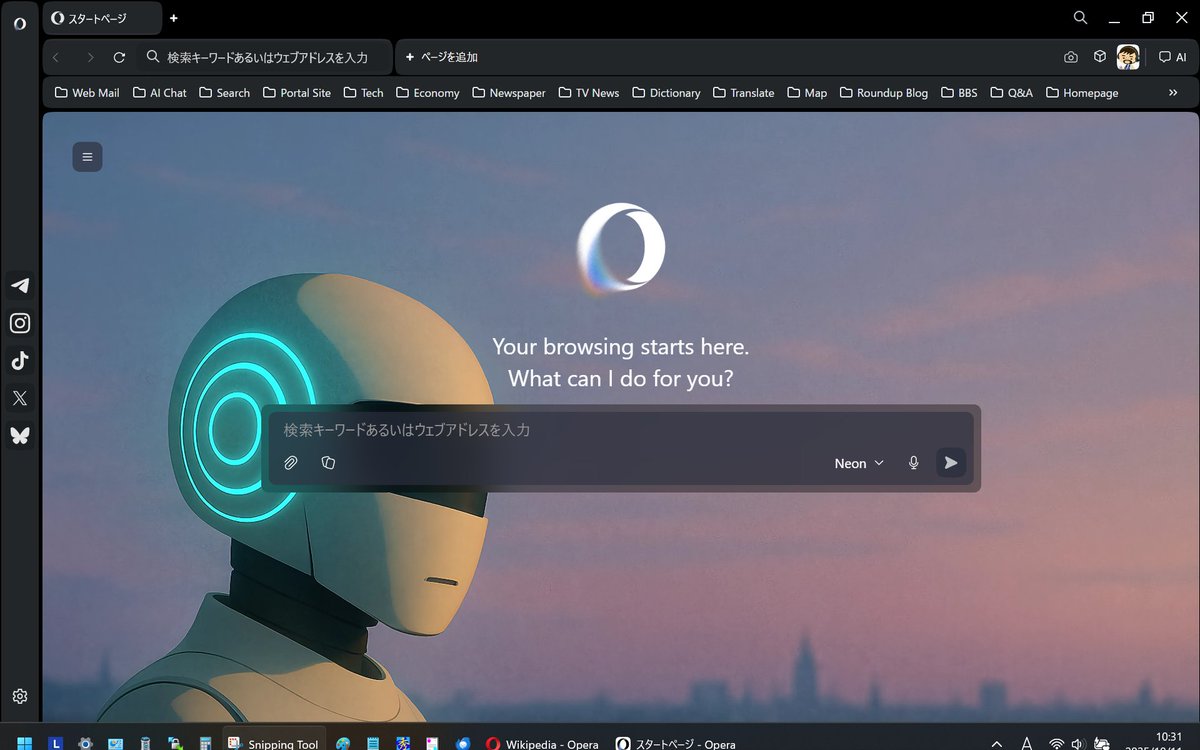
Task: Open the AI Chat bookmark folder
Action: click(x=160, y=93)
